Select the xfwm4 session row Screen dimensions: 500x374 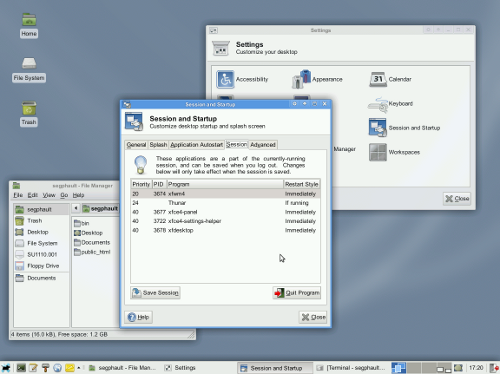pyautogui.click(x=225, y=194)
